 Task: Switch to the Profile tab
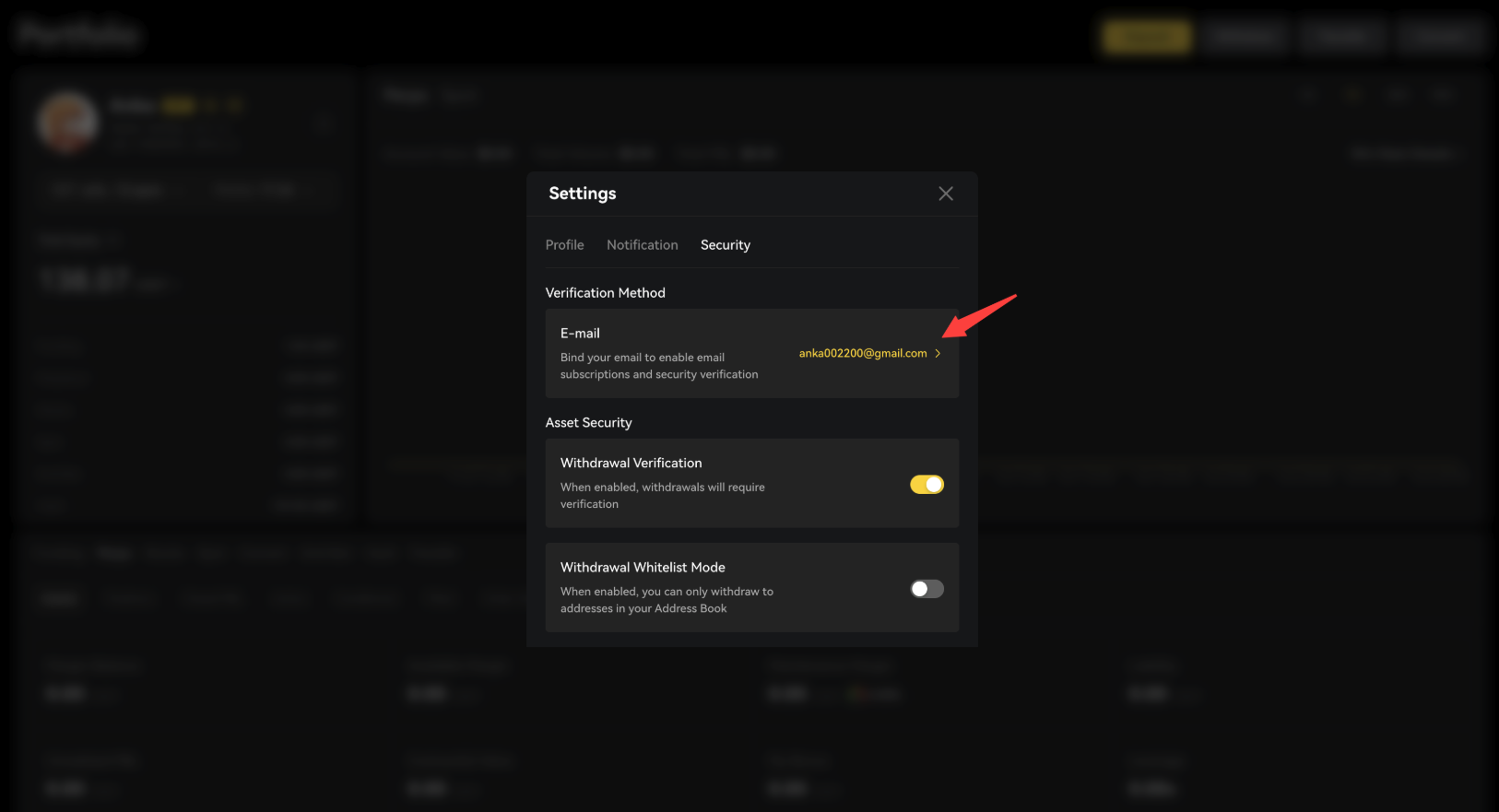pos(564,245)
